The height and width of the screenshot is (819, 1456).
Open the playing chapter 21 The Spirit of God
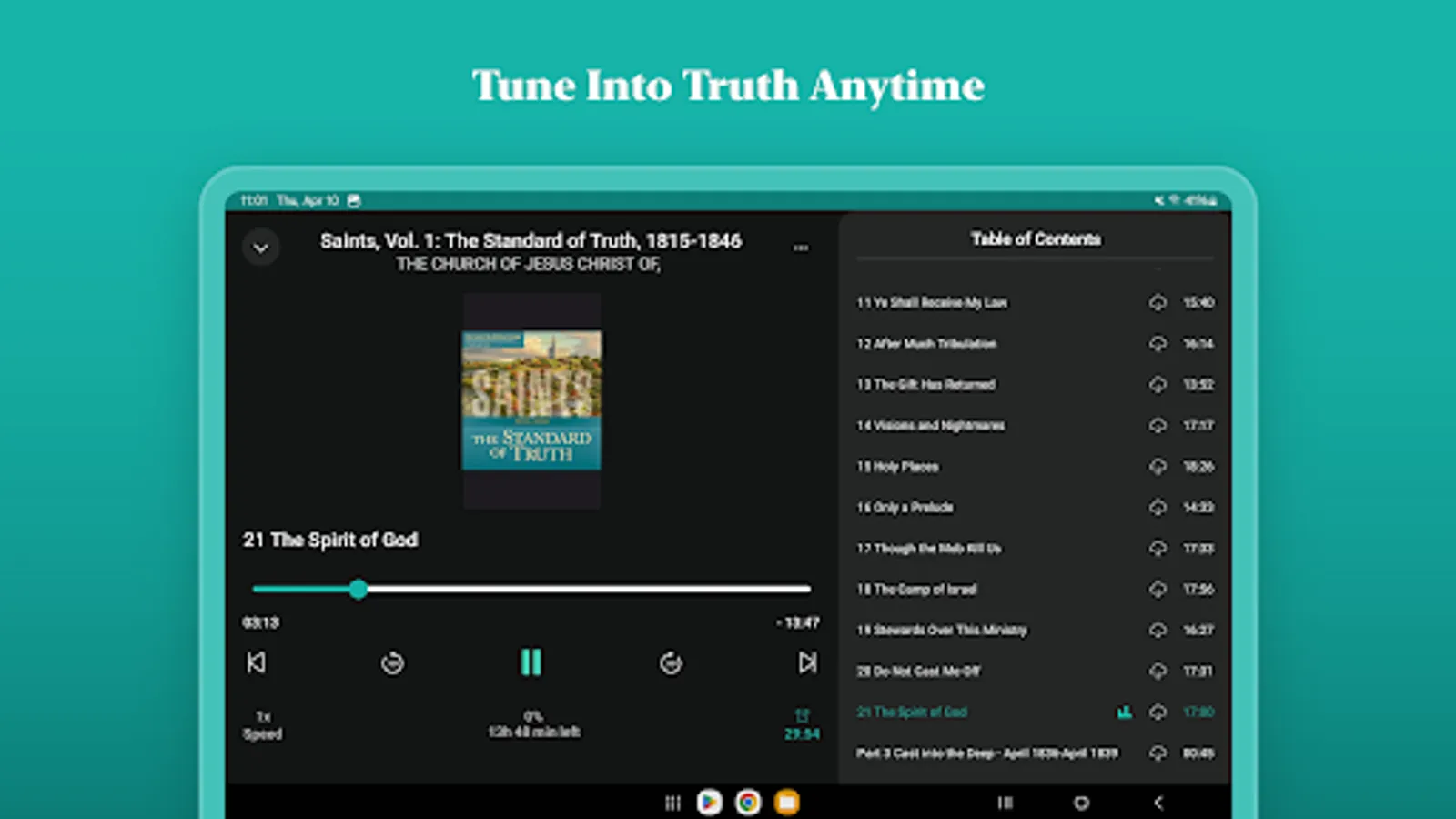[x=912, y=713]
